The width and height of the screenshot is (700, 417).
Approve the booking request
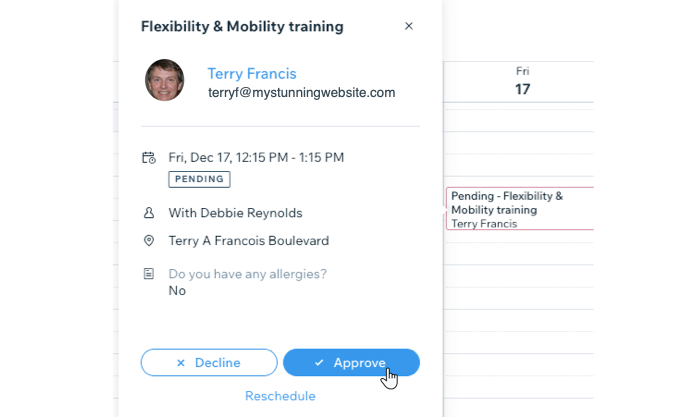coord(351,363)
